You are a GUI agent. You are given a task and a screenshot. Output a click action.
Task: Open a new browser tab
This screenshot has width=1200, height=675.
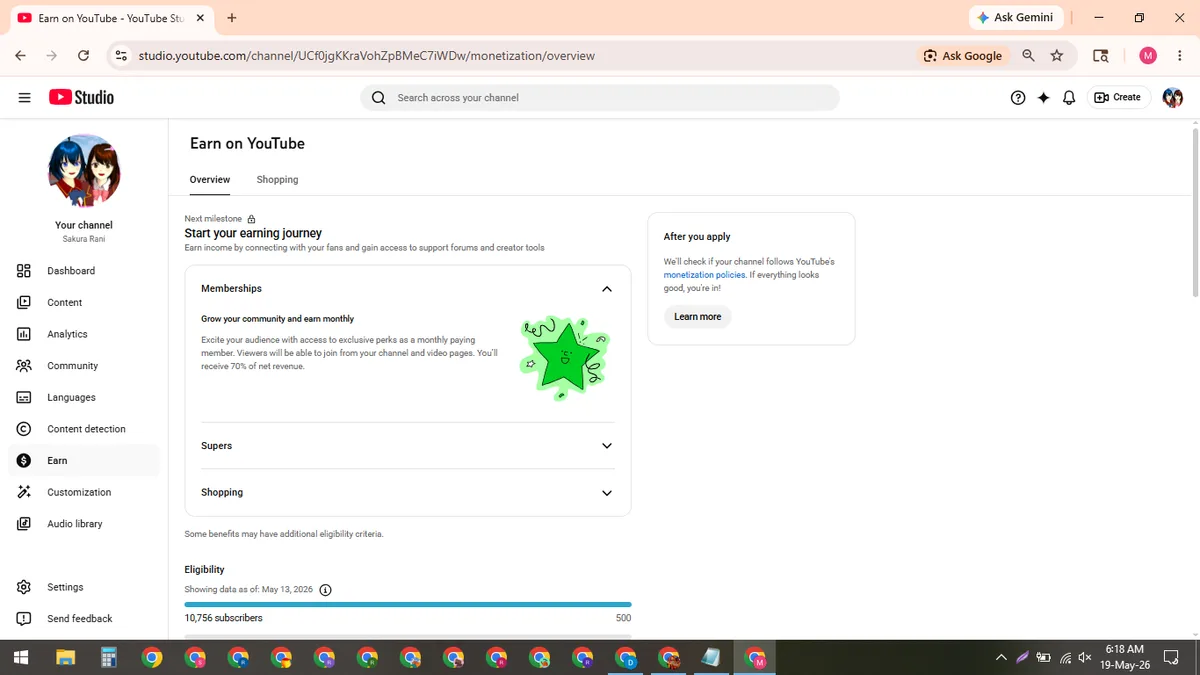click(x=232, y=18)
